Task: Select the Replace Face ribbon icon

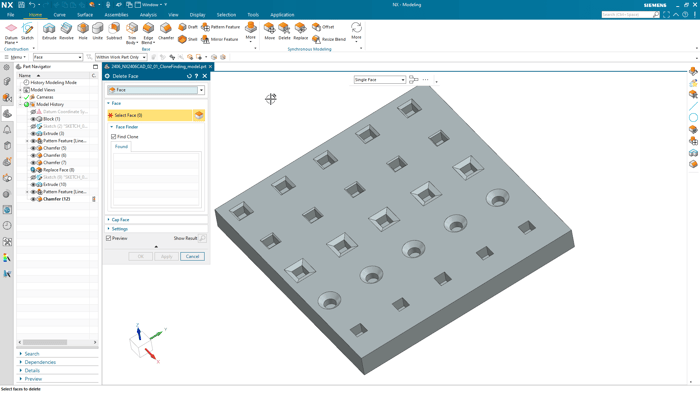Action: 300,31
